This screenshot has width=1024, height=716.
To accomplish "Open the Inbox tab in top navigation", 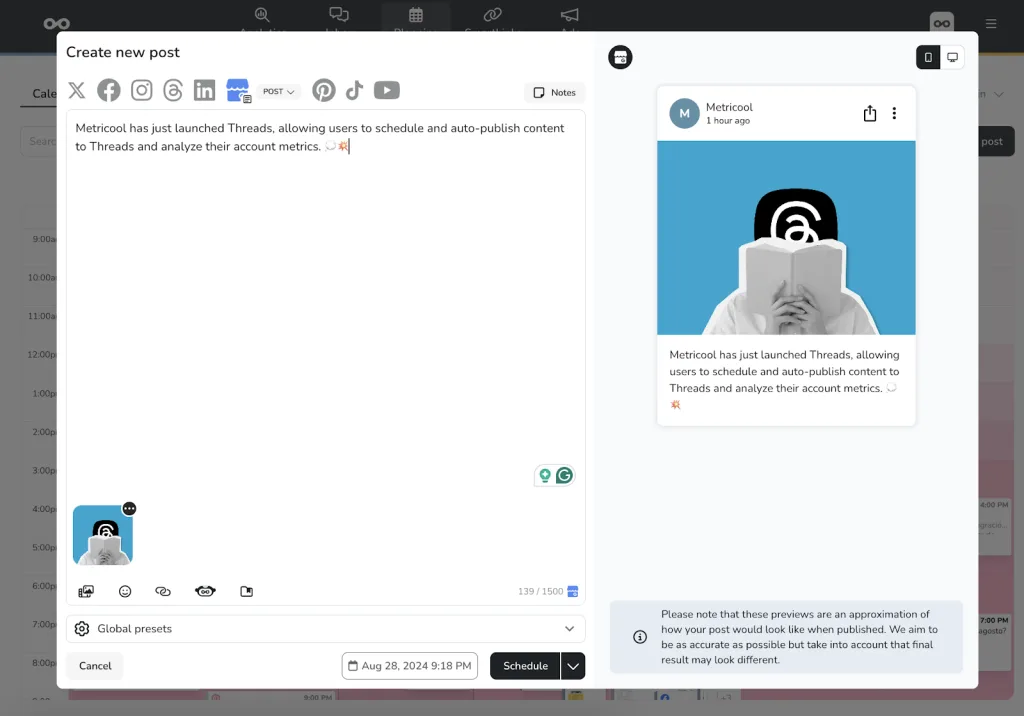I will [x=339, y=14].
